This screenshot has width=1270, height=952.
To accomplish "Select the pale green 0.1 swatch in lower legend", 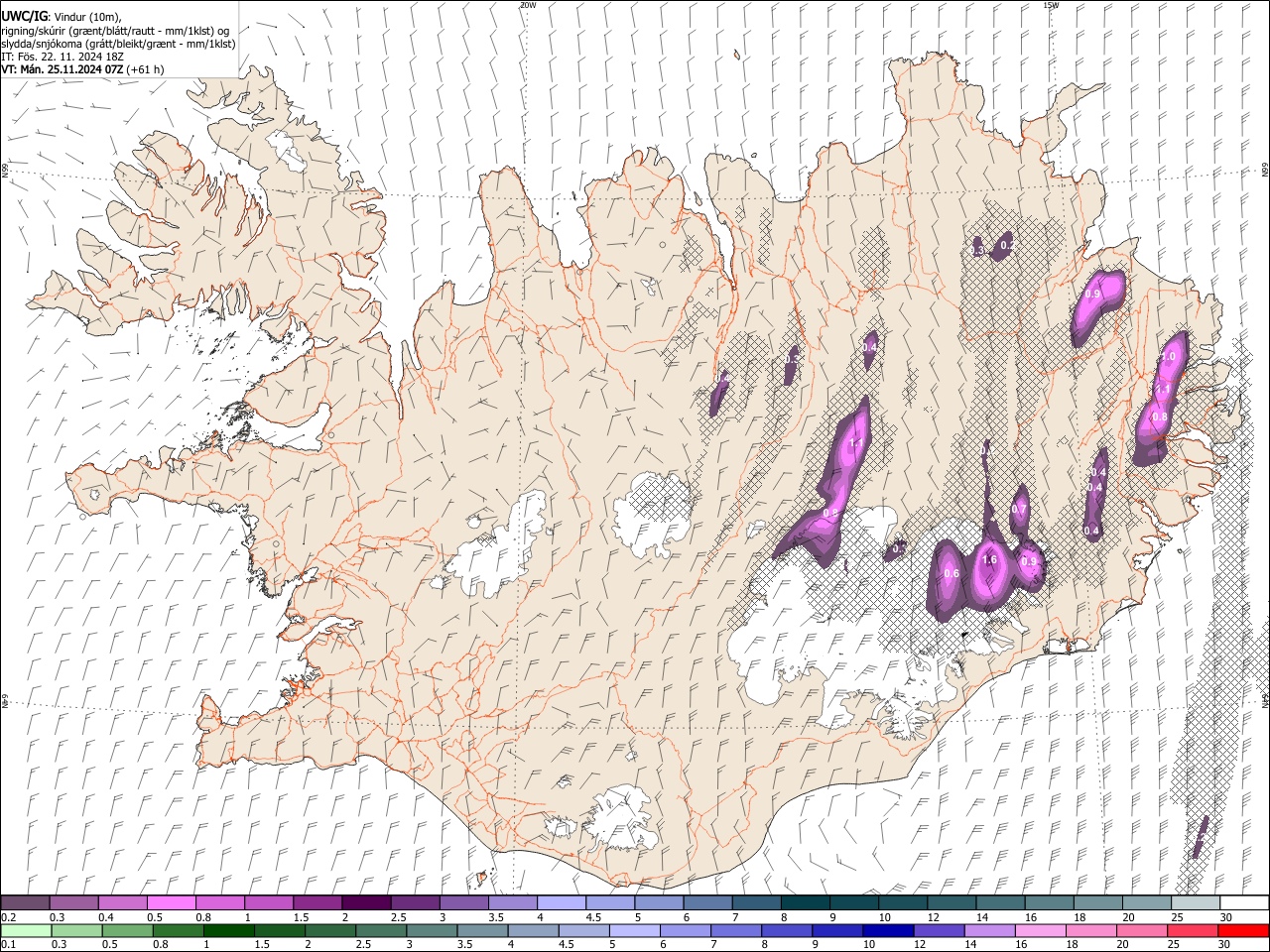I will tap(26, 930).
